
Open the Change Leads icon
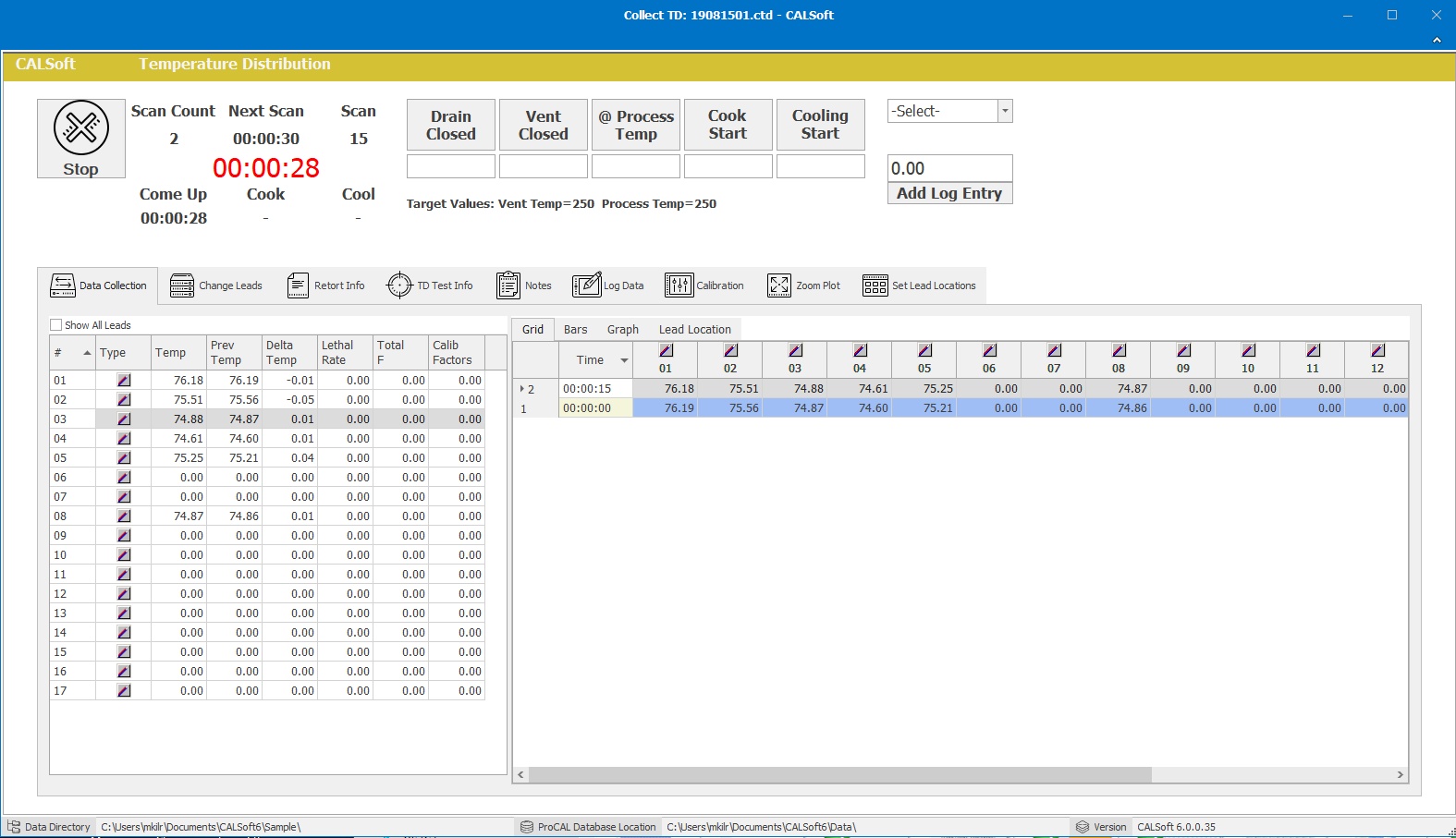pos(182,285)
